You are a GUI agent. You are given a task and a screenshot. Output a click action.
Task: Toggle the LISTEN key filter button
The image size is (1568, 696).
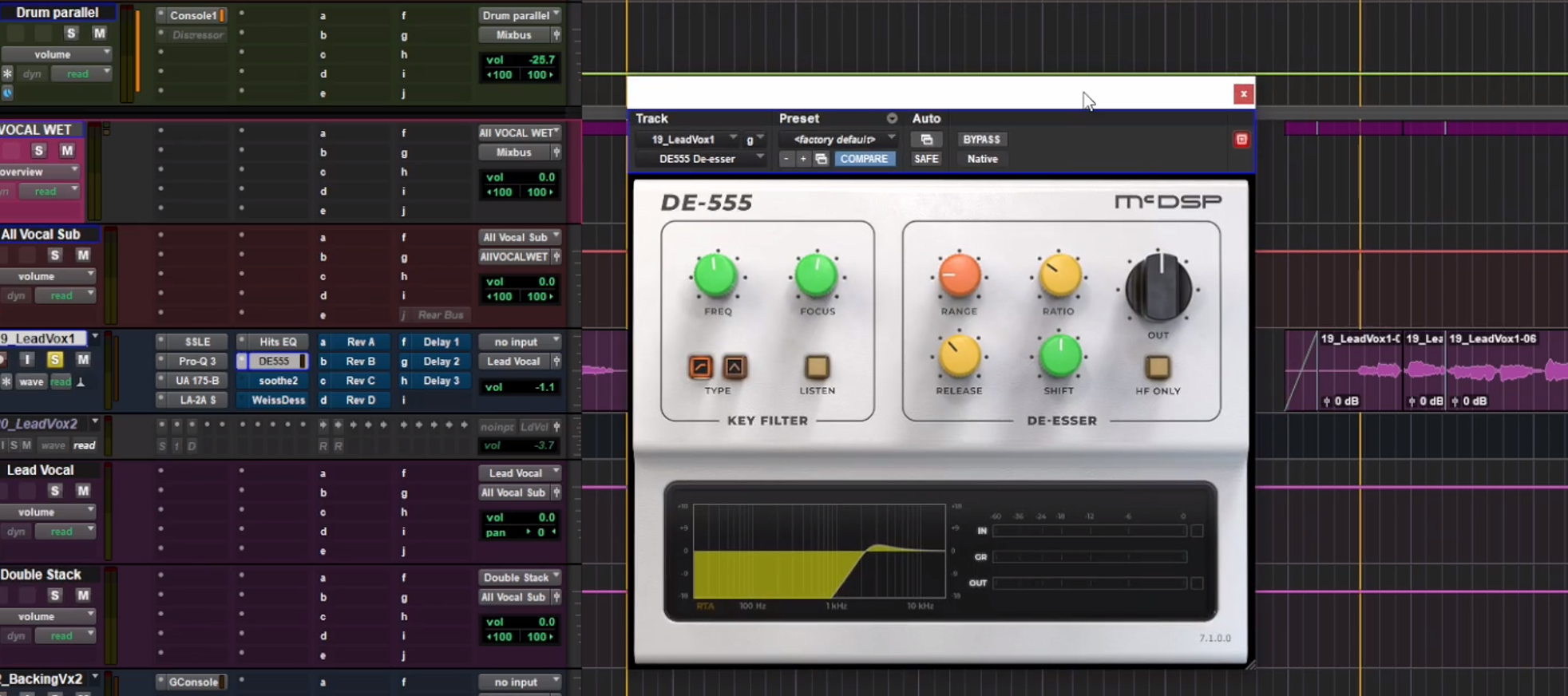tap(817, 367)
